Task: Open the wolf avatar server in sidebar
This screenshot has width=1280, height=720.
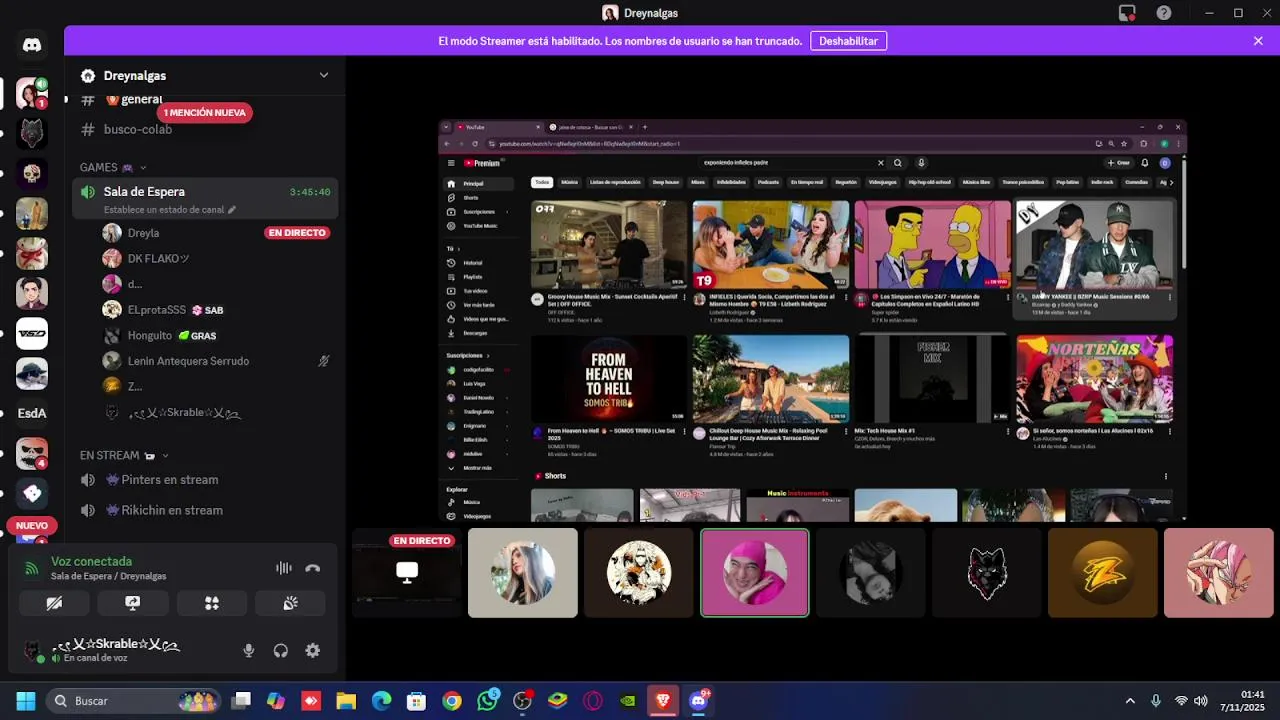Action: coord(32,133)
